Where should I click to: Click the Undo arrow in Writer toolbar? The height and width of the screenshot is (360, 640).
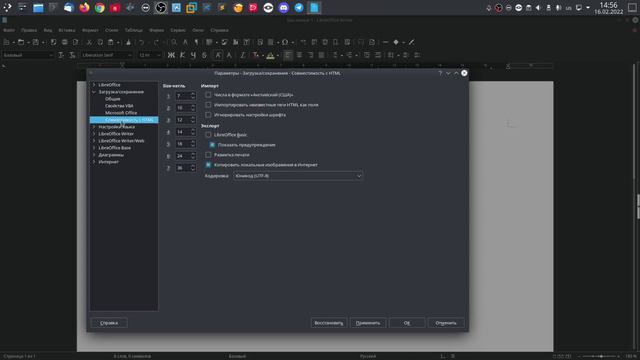pyautogui.click(x=141, y=42)
